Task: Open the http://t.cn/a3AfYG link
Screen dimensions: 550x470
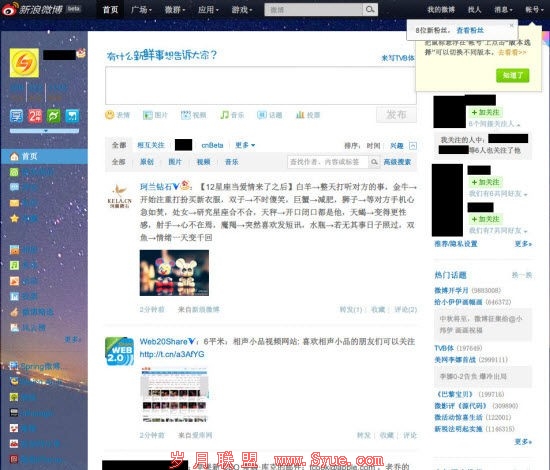Action: point(172,354)
